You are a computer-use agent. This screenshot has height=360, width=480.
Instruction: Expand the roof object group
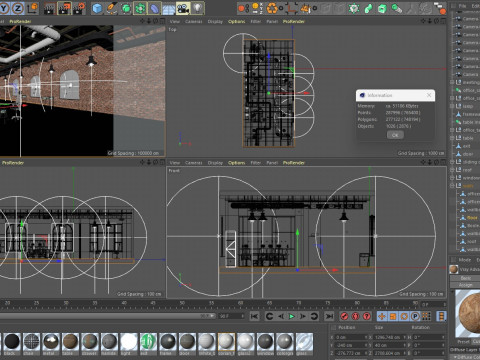point(452,170)
